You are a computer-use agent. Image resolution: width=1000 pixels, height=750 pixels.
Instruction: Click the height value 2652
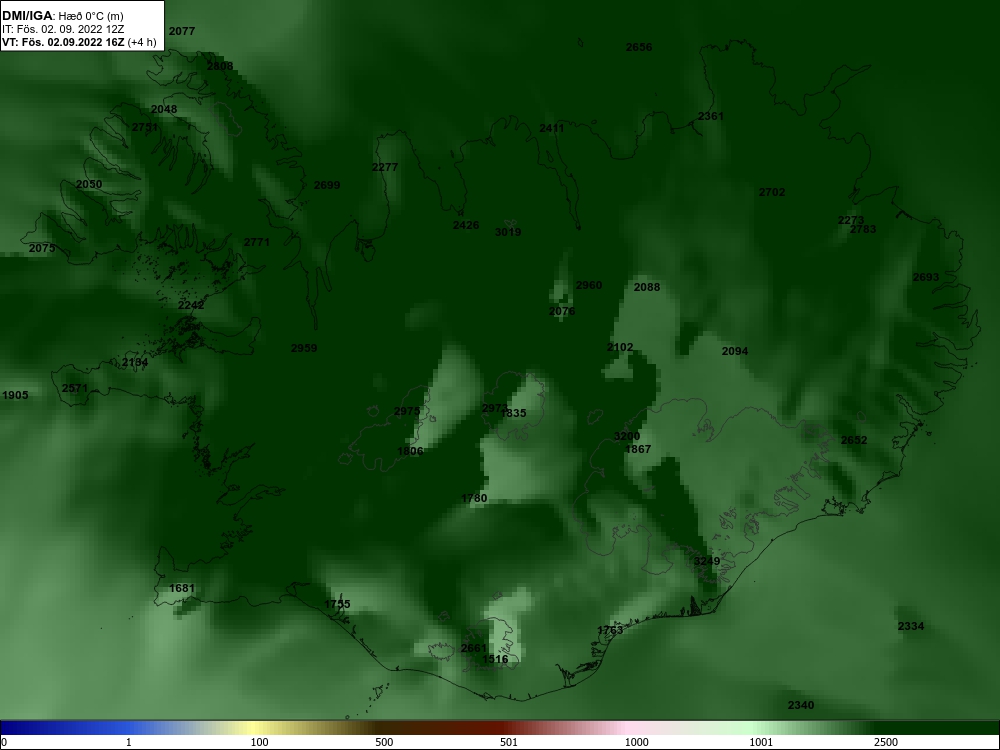coord(854,440)
